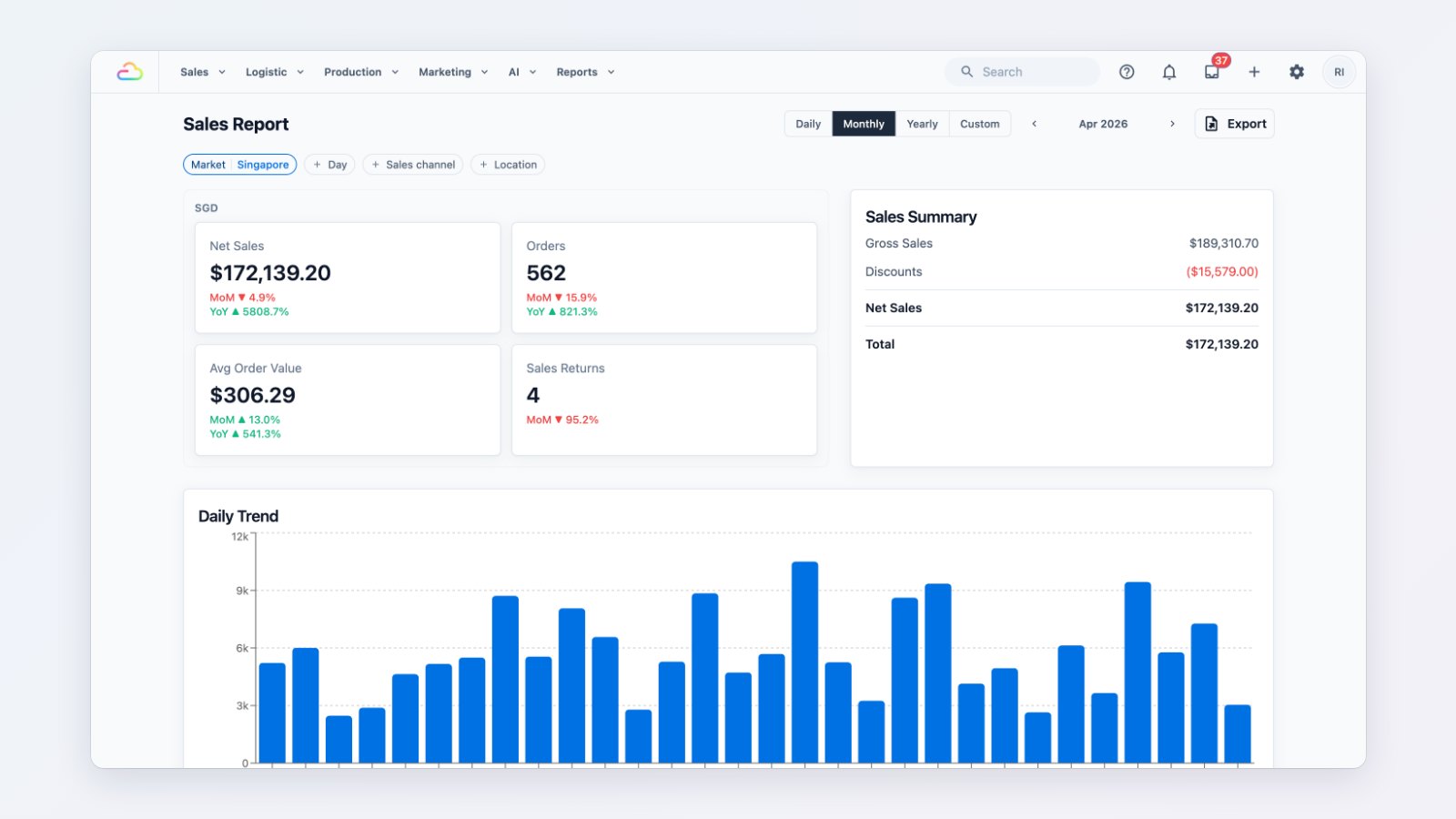Viewport: 1456px width, 819px height.
Task: Expand the Reports menu
Action: pos(586,72)
